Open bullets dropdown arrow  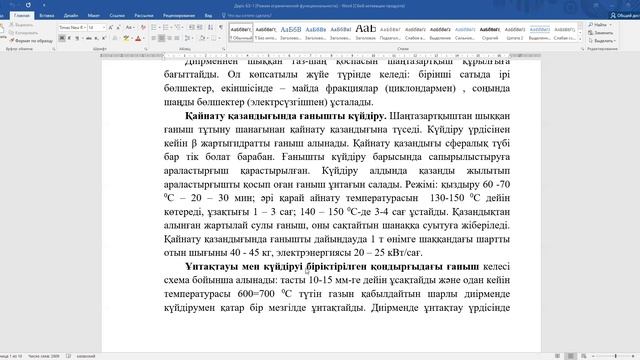159,27
